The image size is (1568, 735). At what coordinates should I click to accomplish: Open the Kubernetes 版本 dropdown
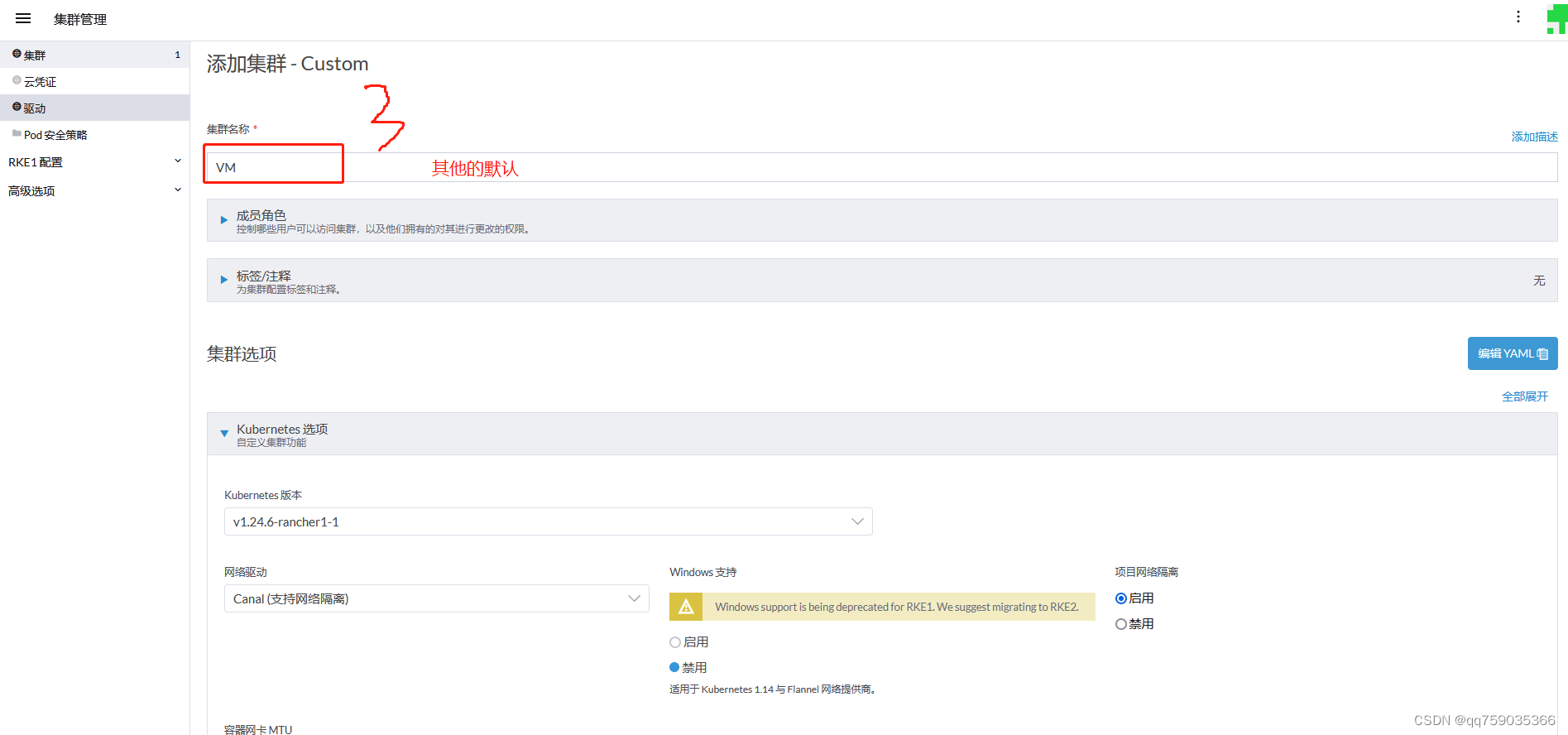pyautogui.click(x=548, y=521)
